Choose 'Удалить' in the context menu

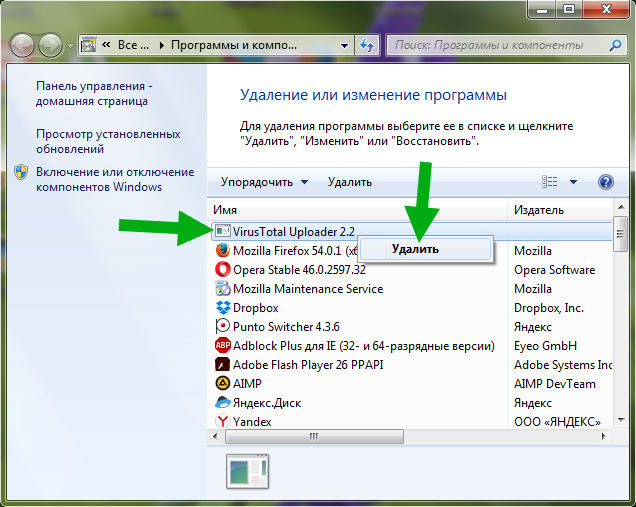[425, 249]
